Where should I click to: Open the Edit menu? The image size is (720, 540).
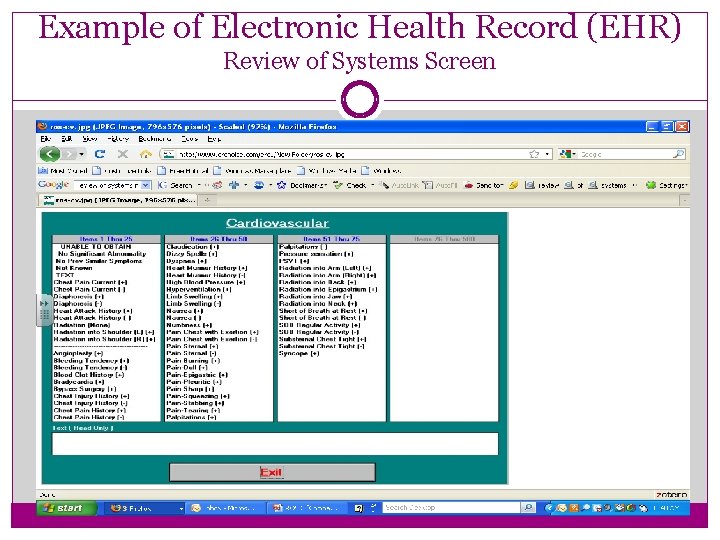[67, 139]
